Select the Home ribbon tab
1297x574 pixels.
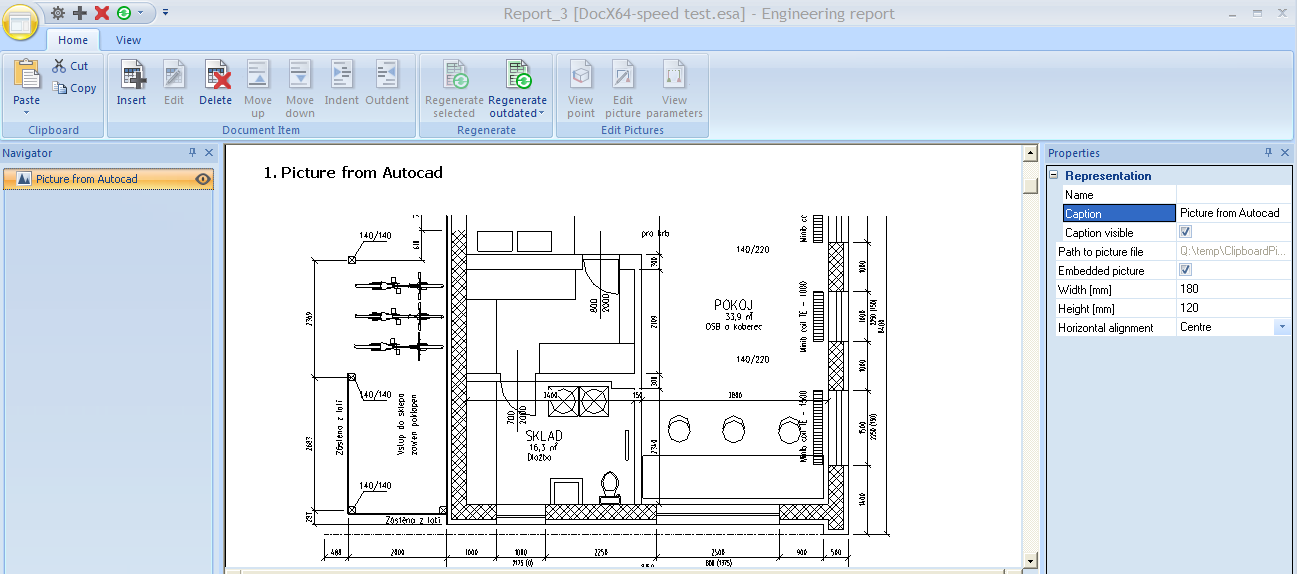pyautogui.click(x=73, y=40)
